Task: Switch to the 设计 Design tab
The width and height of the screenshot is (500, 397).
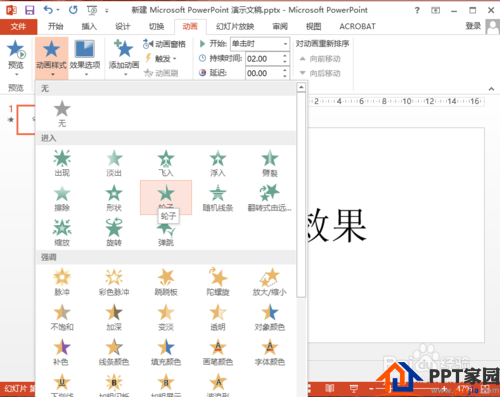Action: click(123, 26)
